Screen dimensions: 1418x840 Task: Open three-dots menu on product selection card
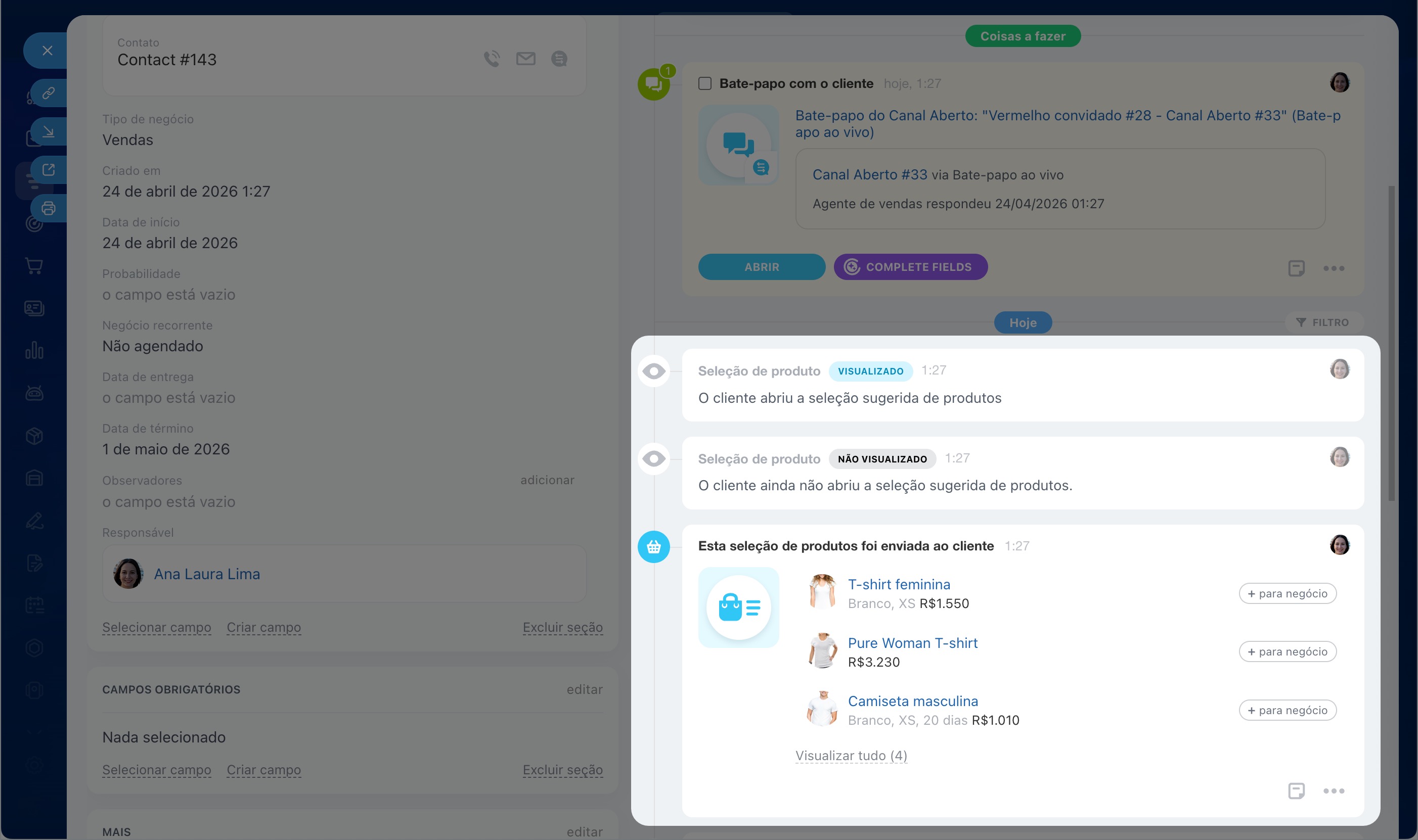pyautogui.click(x=1334, y=791)
